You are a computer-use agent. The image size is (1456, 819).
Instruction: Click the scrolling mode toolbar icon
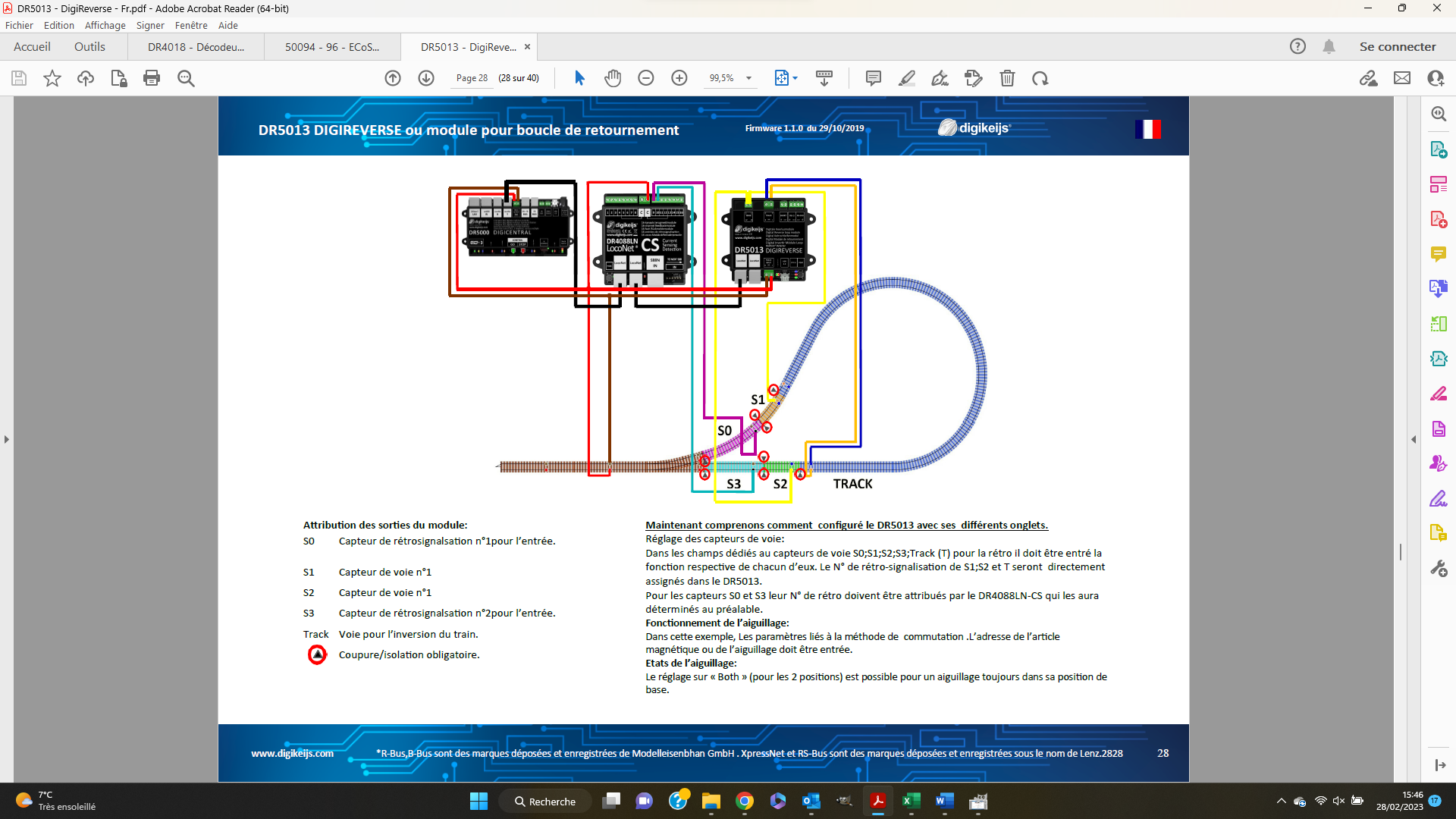pyautogui.click(x=824, y=78)
